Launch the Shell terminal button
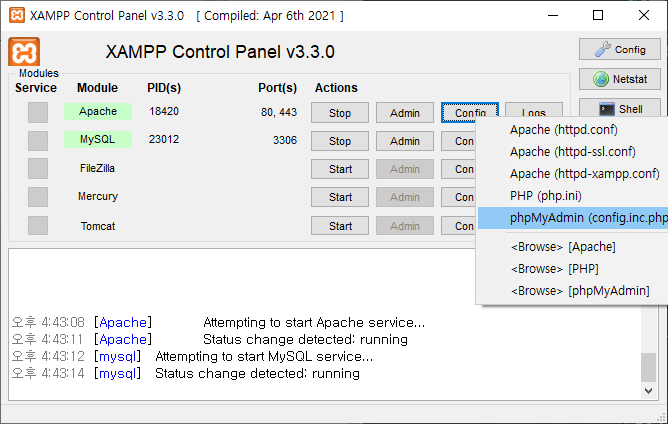 619,108
